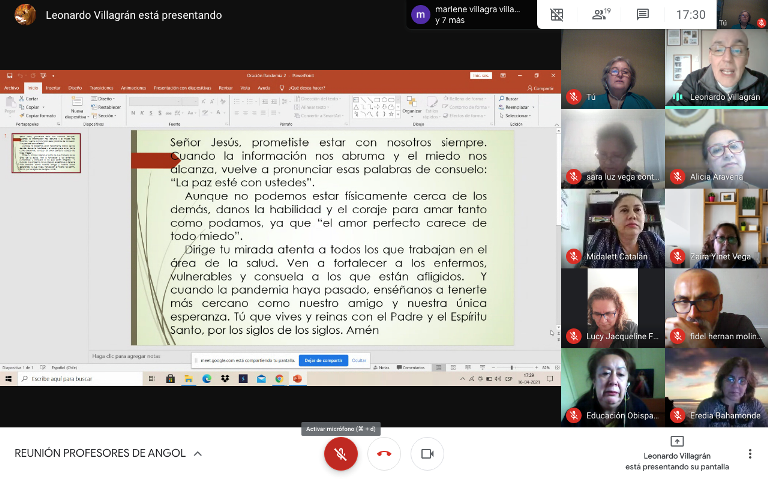Image resolution: width=768 pixels, height=480 pixels.
Task: Open the chat panel icon
Action: pos(642,15)
